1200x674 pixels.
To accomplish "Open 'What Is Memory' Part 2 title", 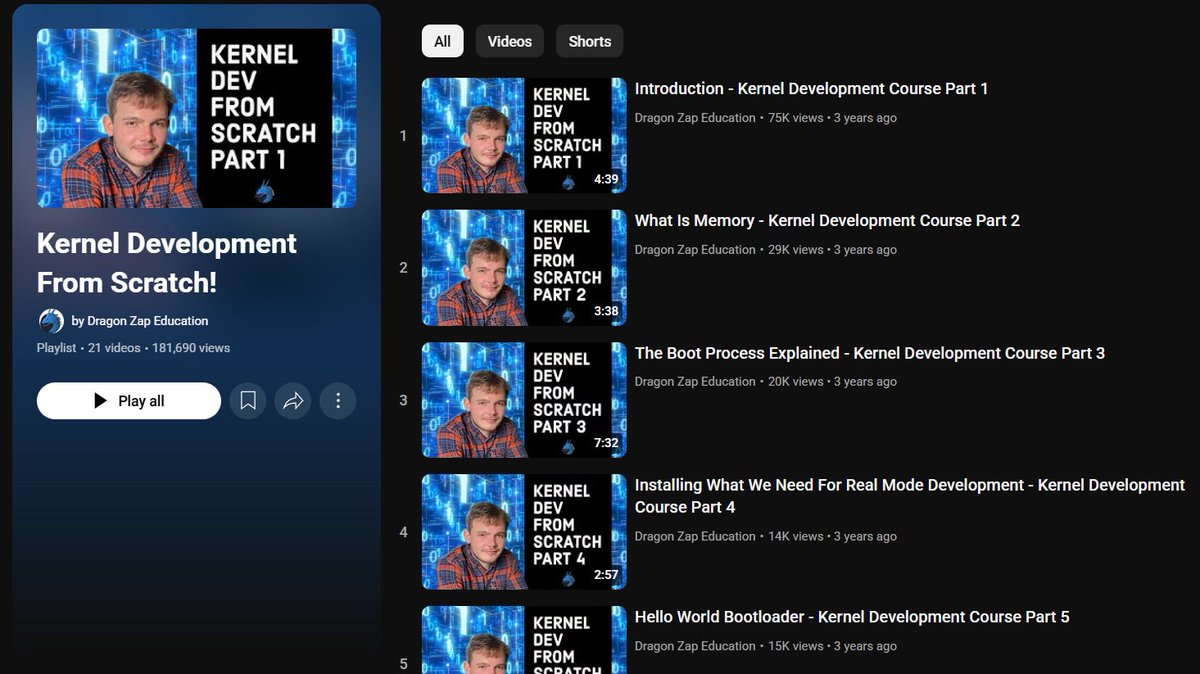I will click(827, 221).
